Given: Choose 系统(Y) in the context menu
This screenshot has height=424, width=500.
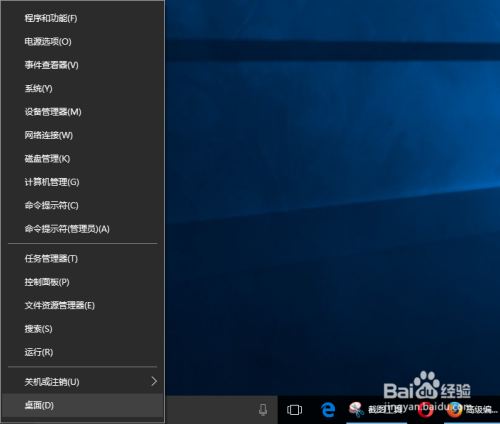Looking at the screenshot, I should (x=82, y=88).
